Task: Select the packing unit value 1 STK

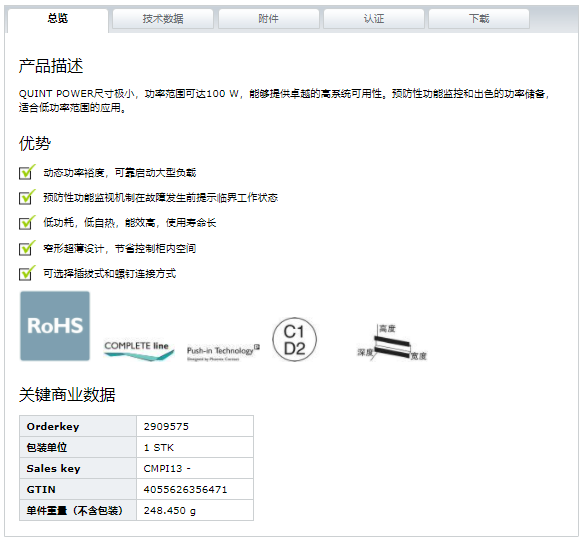Action: [x=159, y=448]
